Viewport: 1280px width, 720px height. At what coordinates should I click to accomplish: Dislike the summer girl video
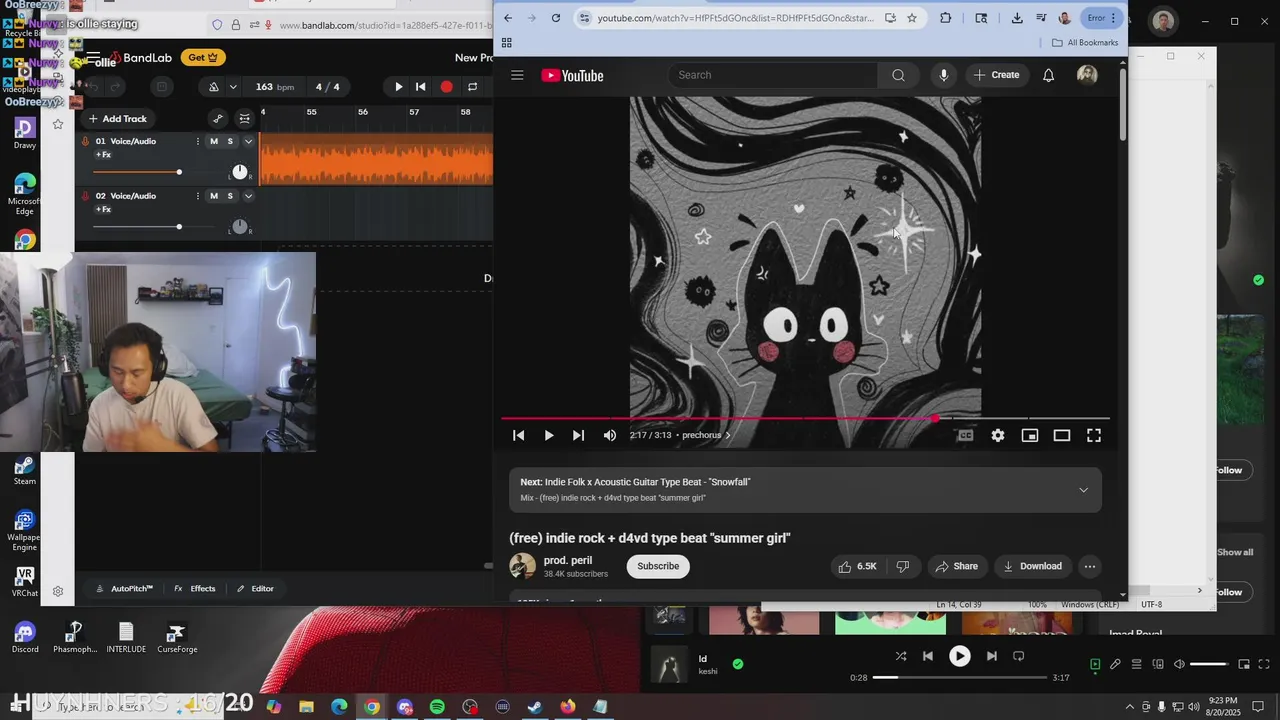(902, 566)
